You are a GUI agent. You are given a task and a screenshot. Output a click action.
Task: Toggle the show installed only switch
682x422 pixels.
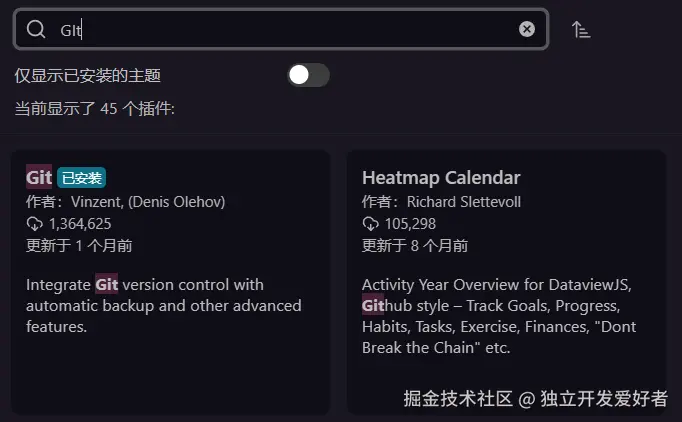pyautogui.click(x=308, y=75)
